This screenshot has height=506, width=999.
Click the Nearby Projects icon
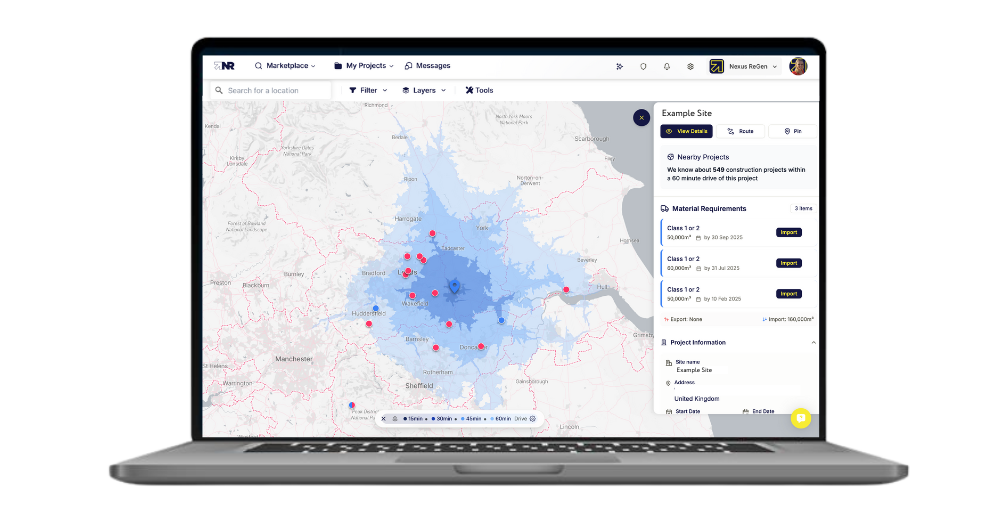click(x=670, y=157)
